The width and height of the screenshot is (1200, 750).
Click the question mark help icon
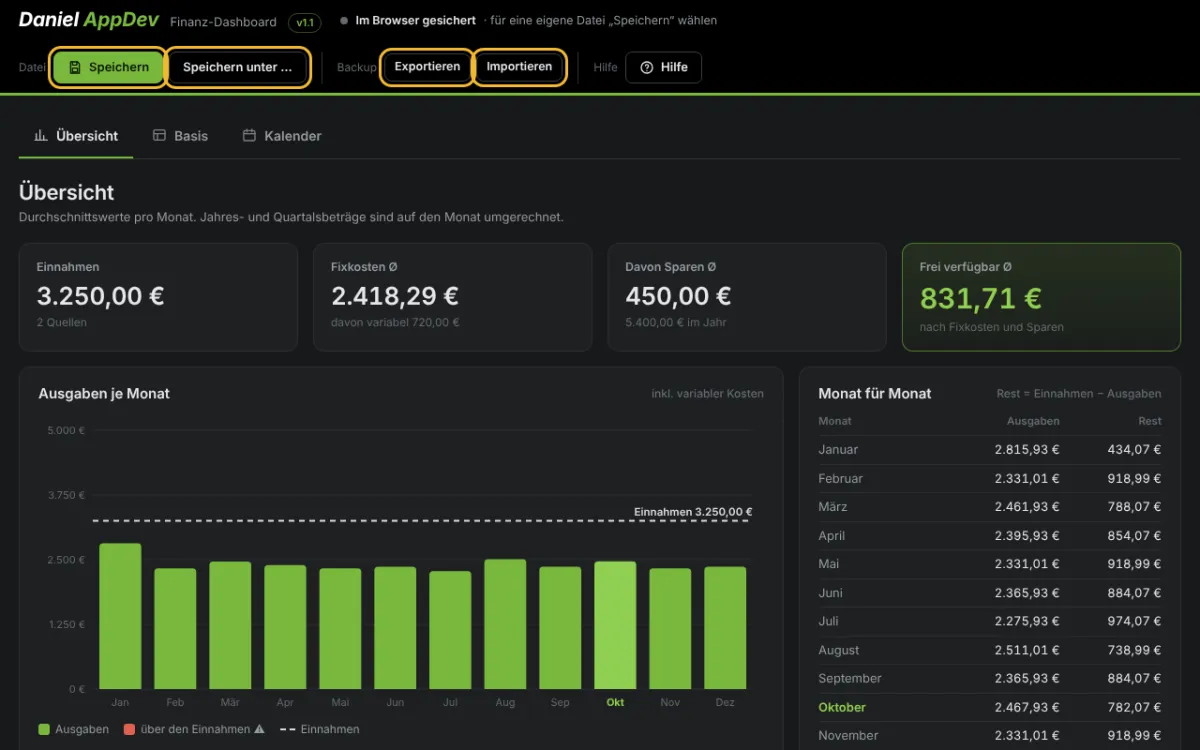[646, 67]
